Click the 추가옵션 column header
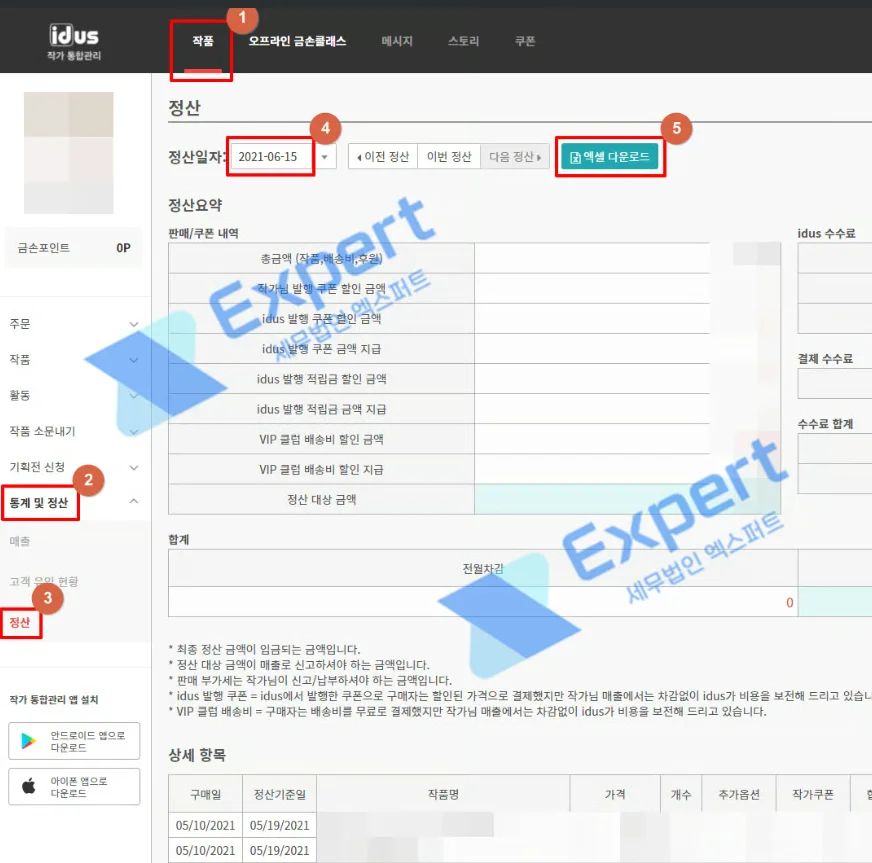The width and height of the screenshot is (872, 863). coord(739,795)
